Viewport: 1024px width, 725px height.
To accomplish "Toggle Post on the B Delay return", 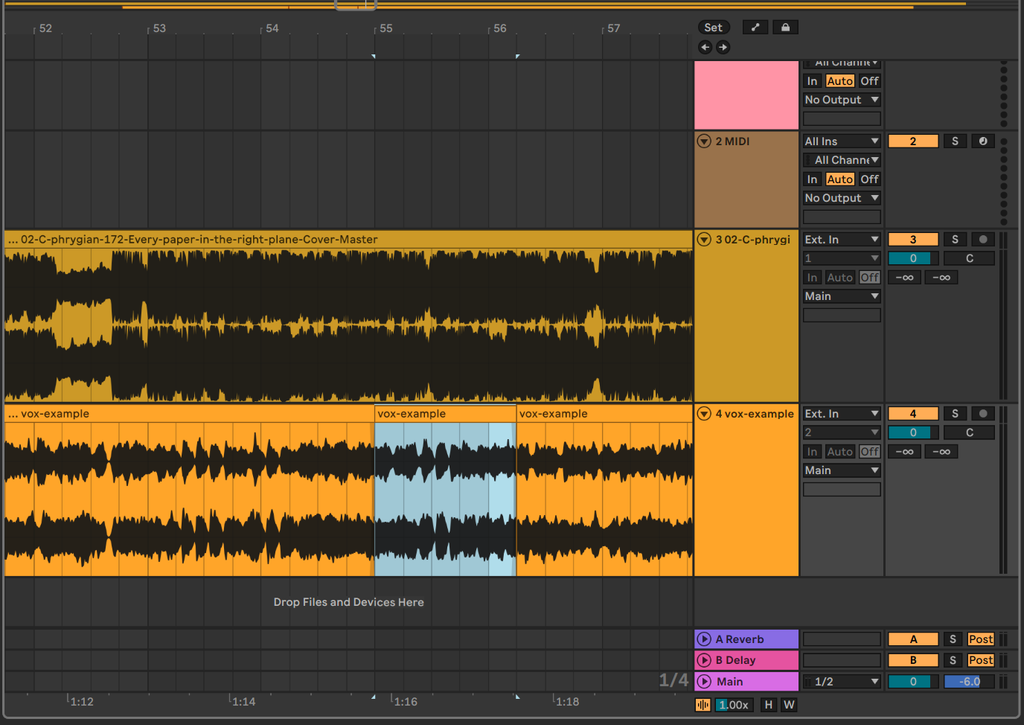I will tap(980, 660).
